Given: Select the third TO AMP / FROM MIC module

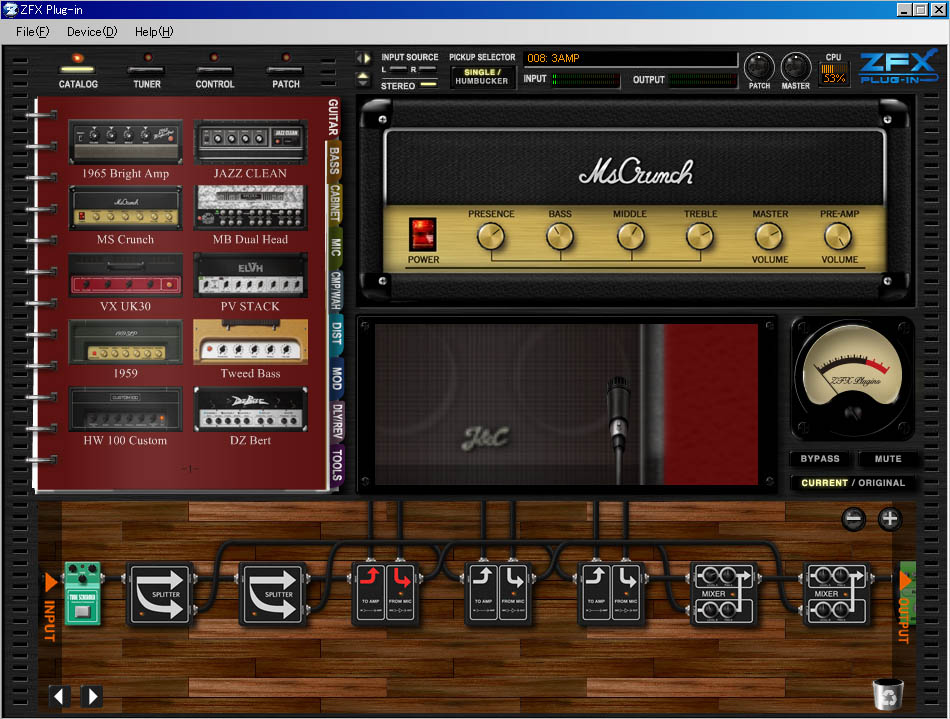Looking at the screenshot, I should (x=611, y=594).
